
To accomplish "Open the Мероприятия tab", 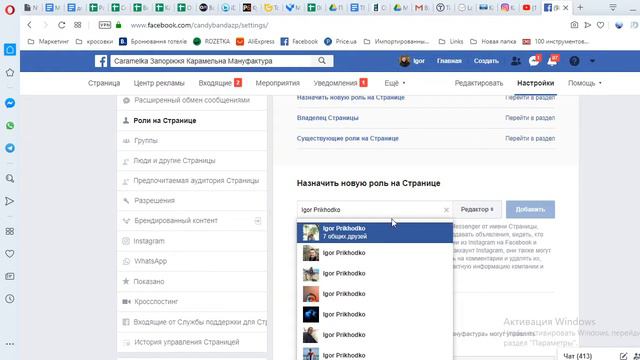I will [278, 83].
